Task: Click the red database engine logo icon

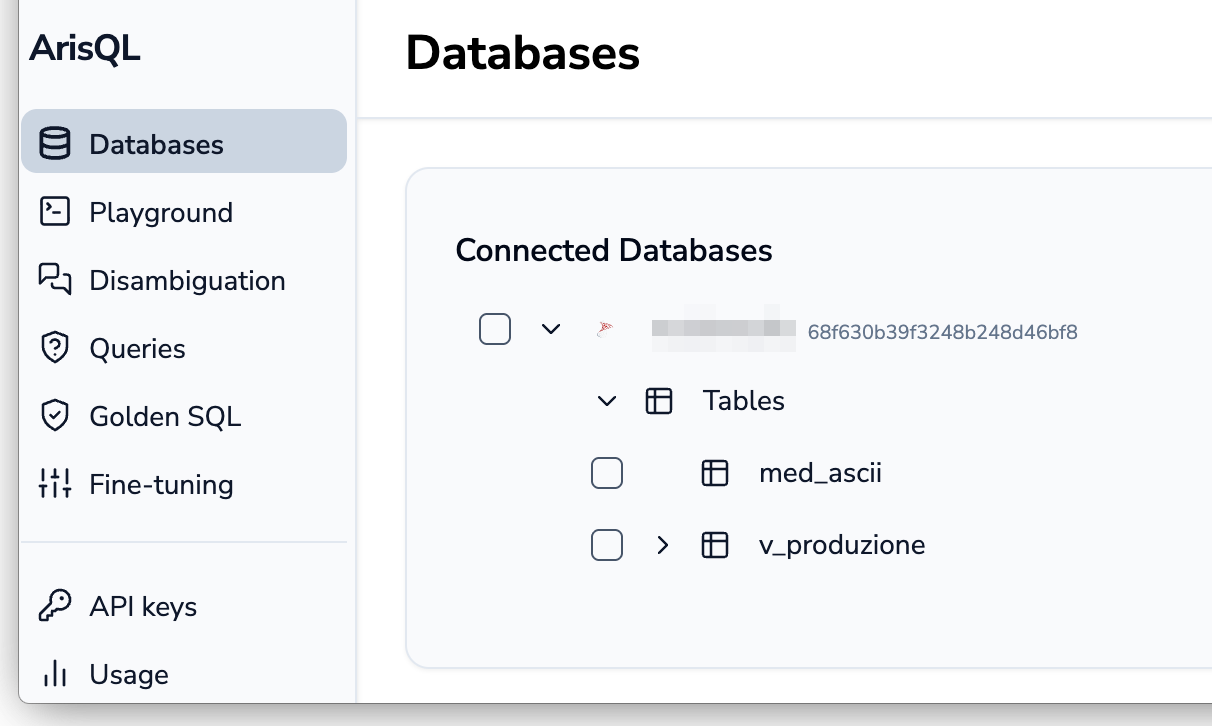Action: tap(605, 329)
